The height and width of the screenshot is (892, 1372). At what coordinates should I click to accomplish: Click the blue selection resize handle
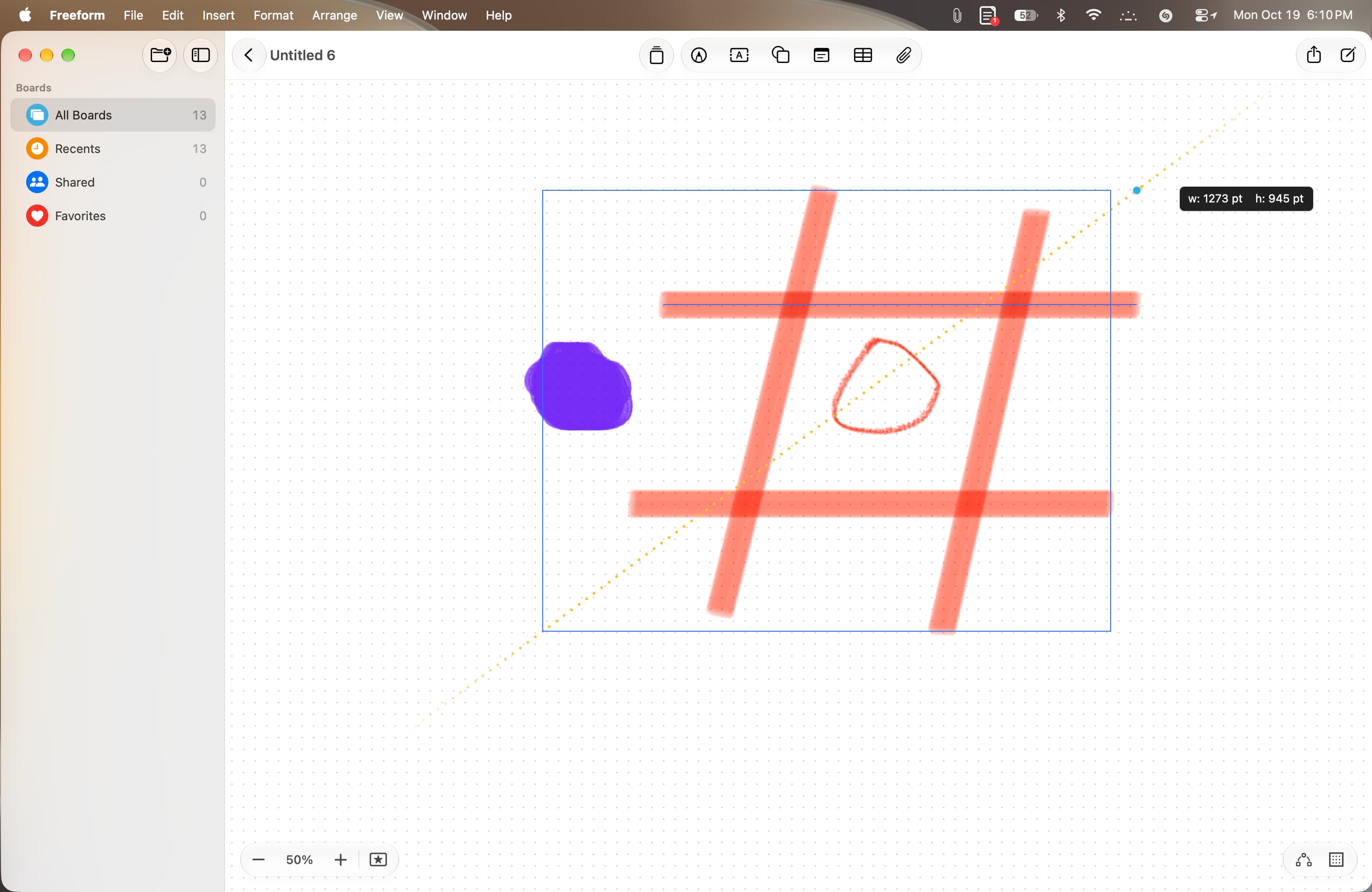pyautogui.click(x=1137, y=190)
